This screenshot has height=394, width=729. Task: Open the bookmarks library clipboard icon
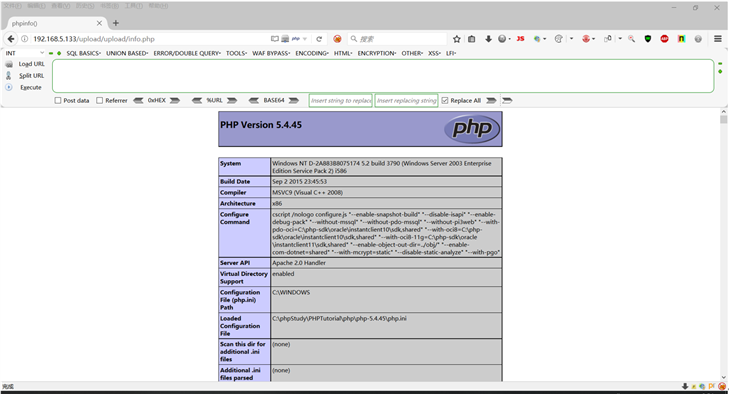(x=471, y=39)
